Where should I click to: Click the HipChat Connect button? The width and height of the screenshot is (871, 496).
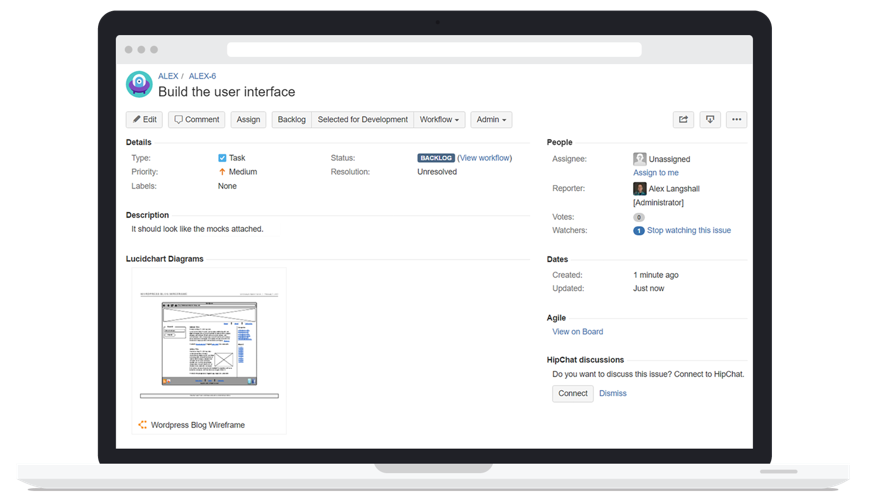(573, 393)
